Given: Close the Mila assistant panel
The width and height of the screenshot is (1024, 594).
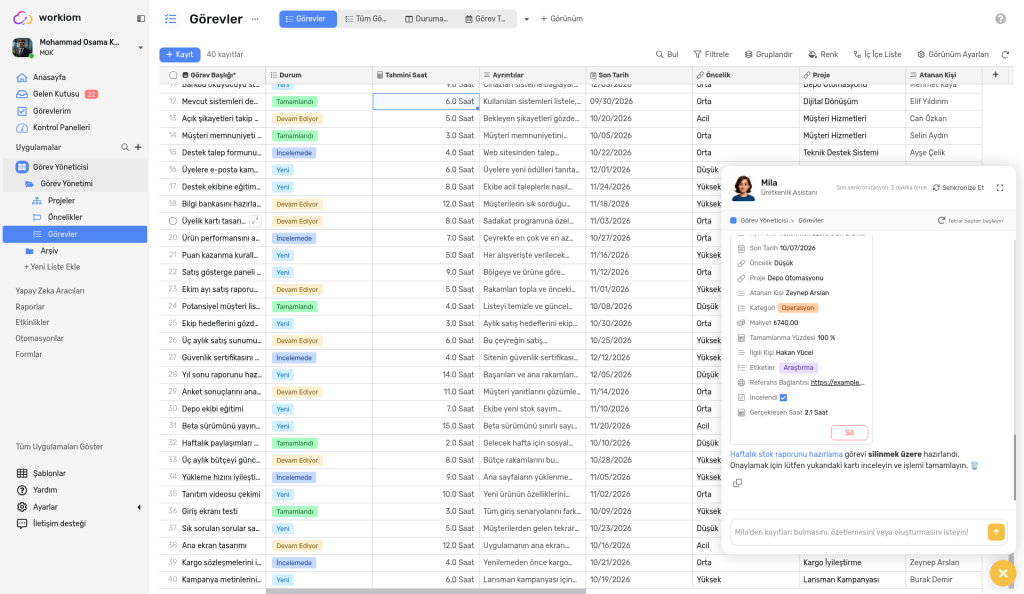Looking at the screenshot, I should 1002,574.
